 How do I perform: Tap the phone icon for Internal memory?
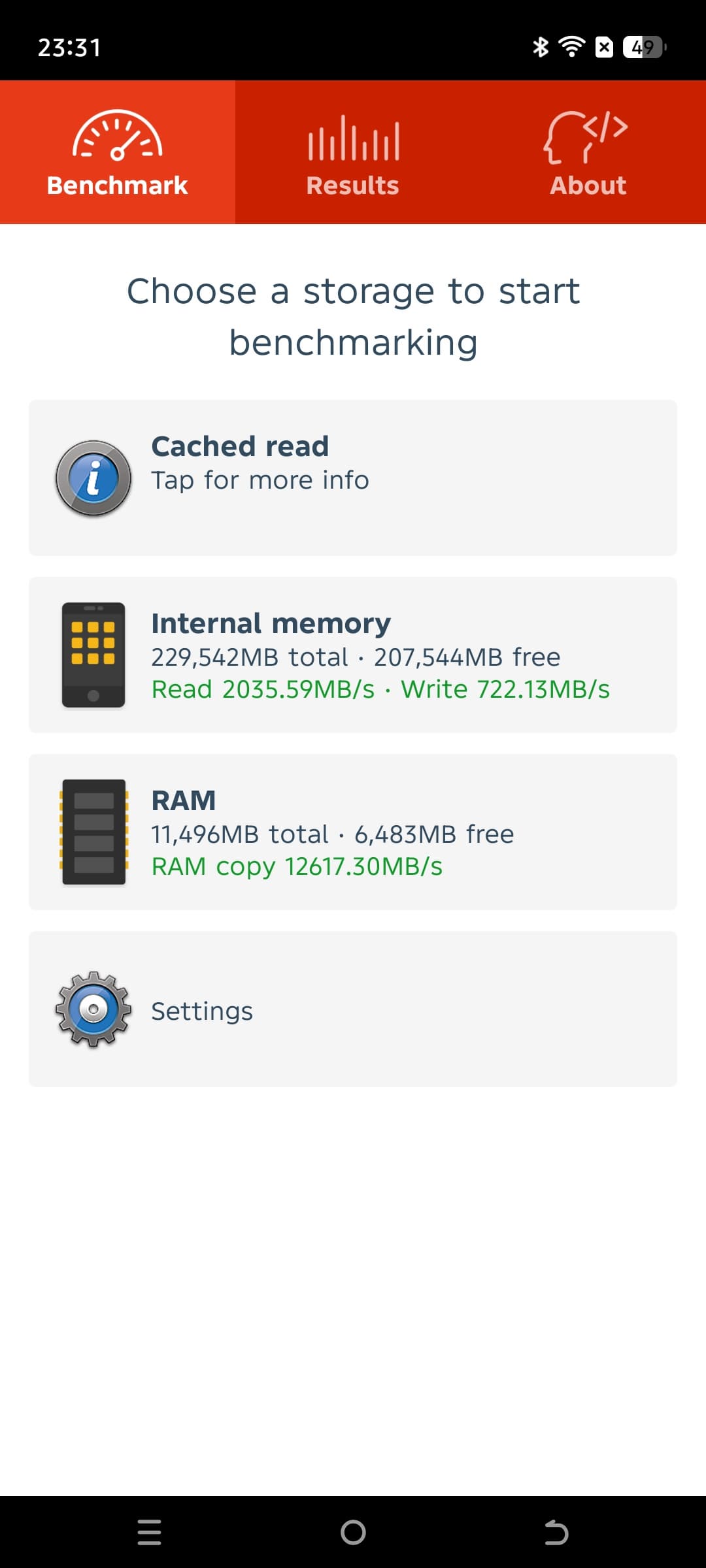(x=93, y=655)
